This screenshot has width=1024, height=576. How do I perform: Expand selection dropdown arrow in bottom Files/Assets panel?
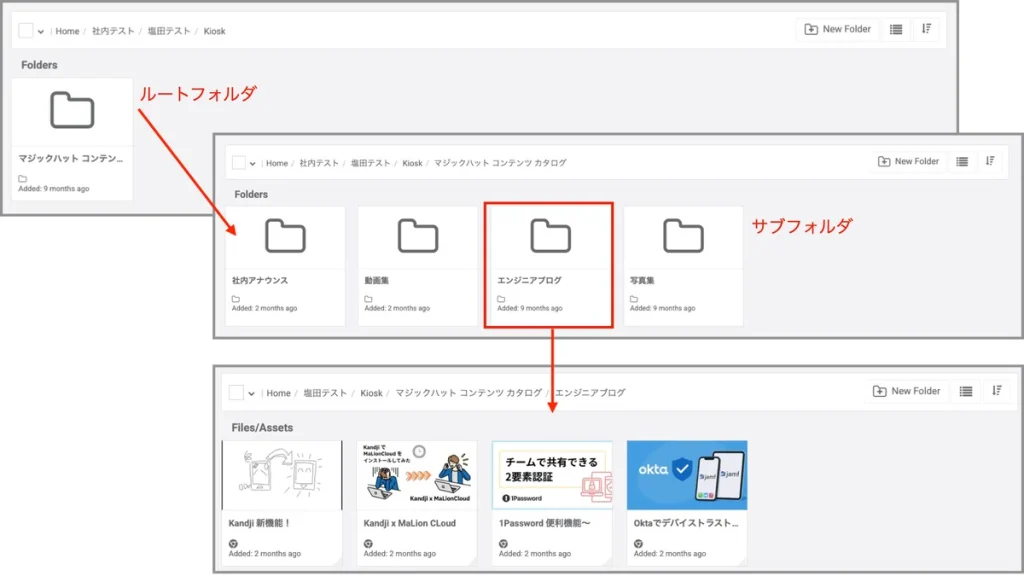coord(251,393)
